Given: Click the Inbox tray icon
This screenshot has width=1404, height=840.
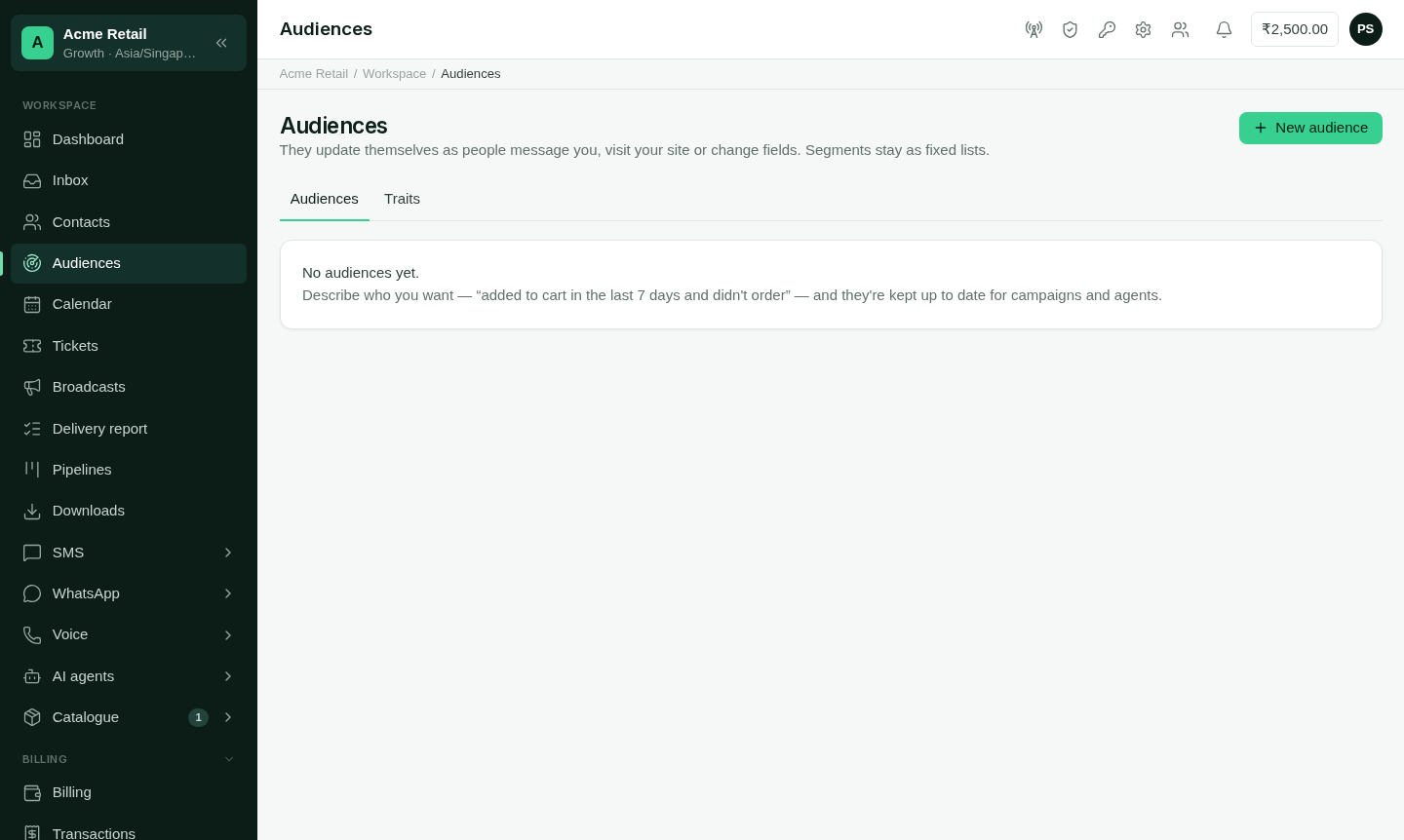Looking at the screenshot, I should (32, 180).
